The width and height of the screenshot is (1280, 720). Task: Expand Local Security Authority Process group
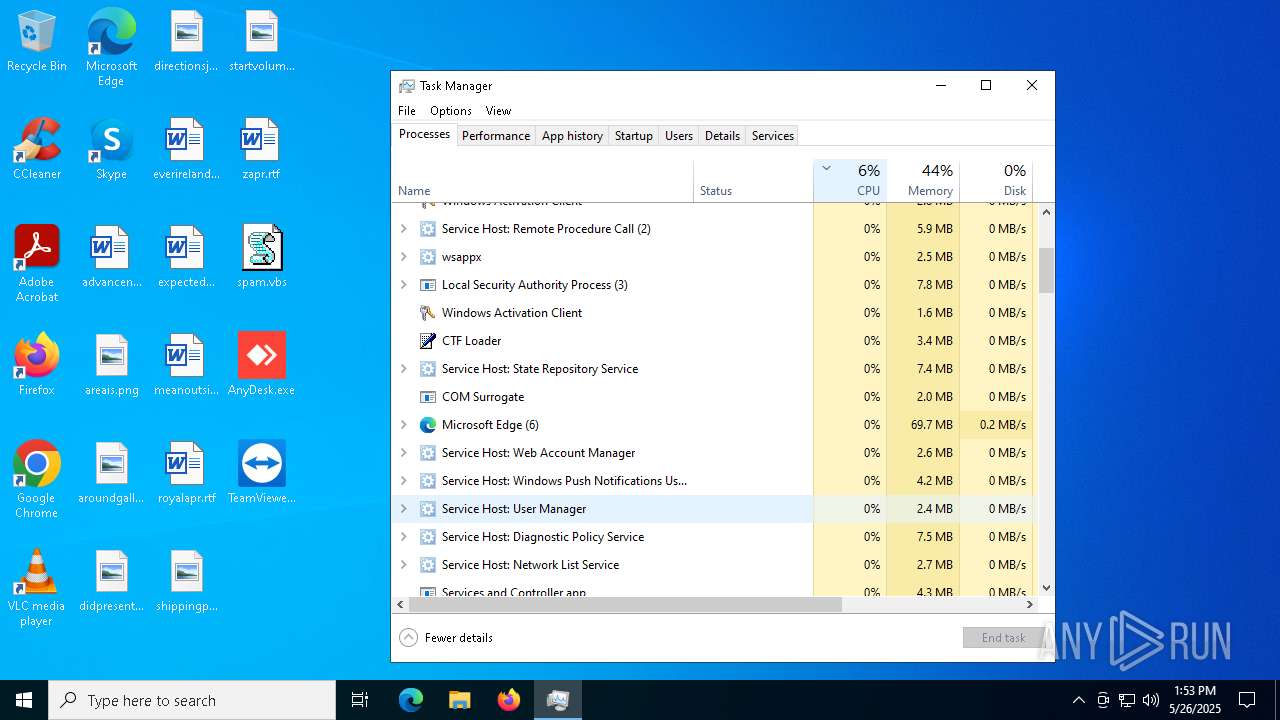pyautogui.click(x=404, y=285)
